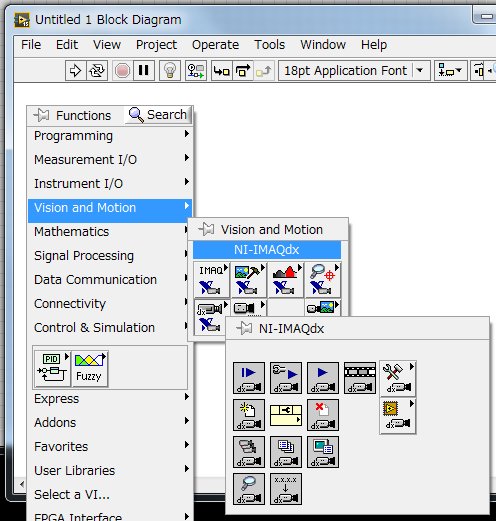Open IMAQdx Low Level tools subpalette
The height and width of the screenshot is (521, 496).
pos(398,379)
